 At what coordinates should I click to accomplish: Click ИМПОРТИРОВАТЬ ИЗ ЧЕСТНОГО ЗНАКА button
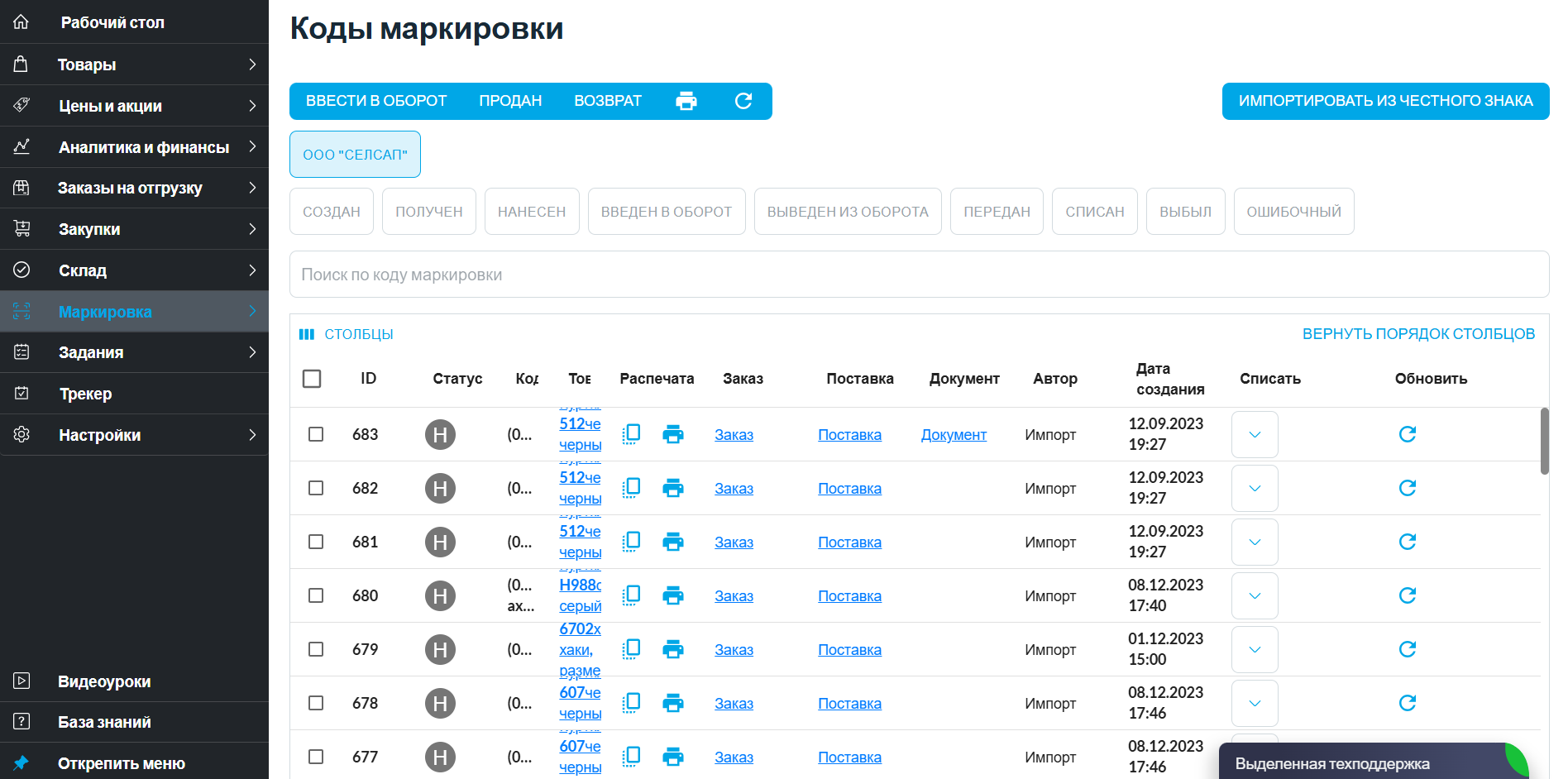(x=1385, y=101)
